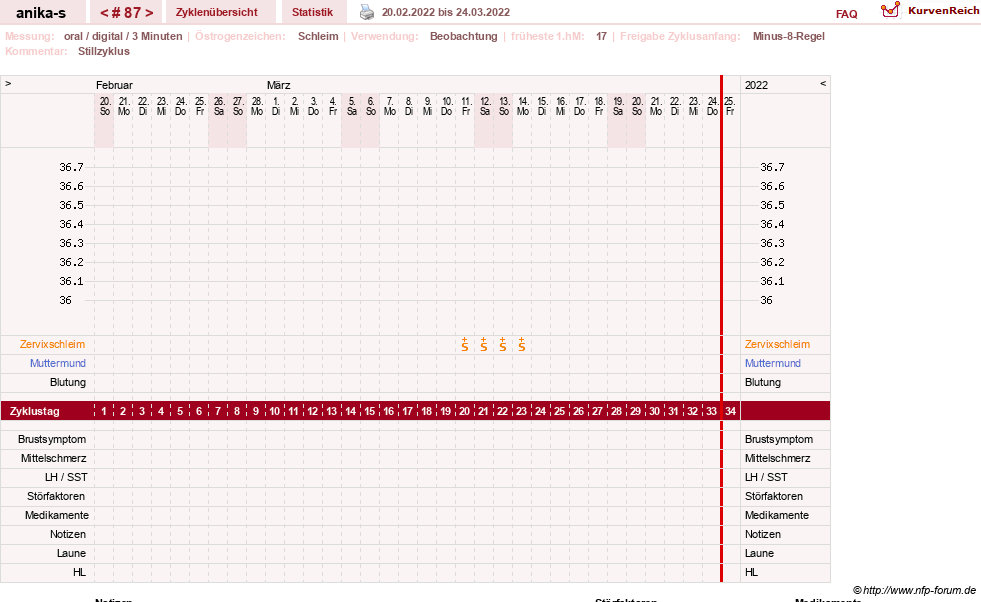Click the Minus-8-Regel value
Screen dimensions: 981x602
click(x=788, y=36)
